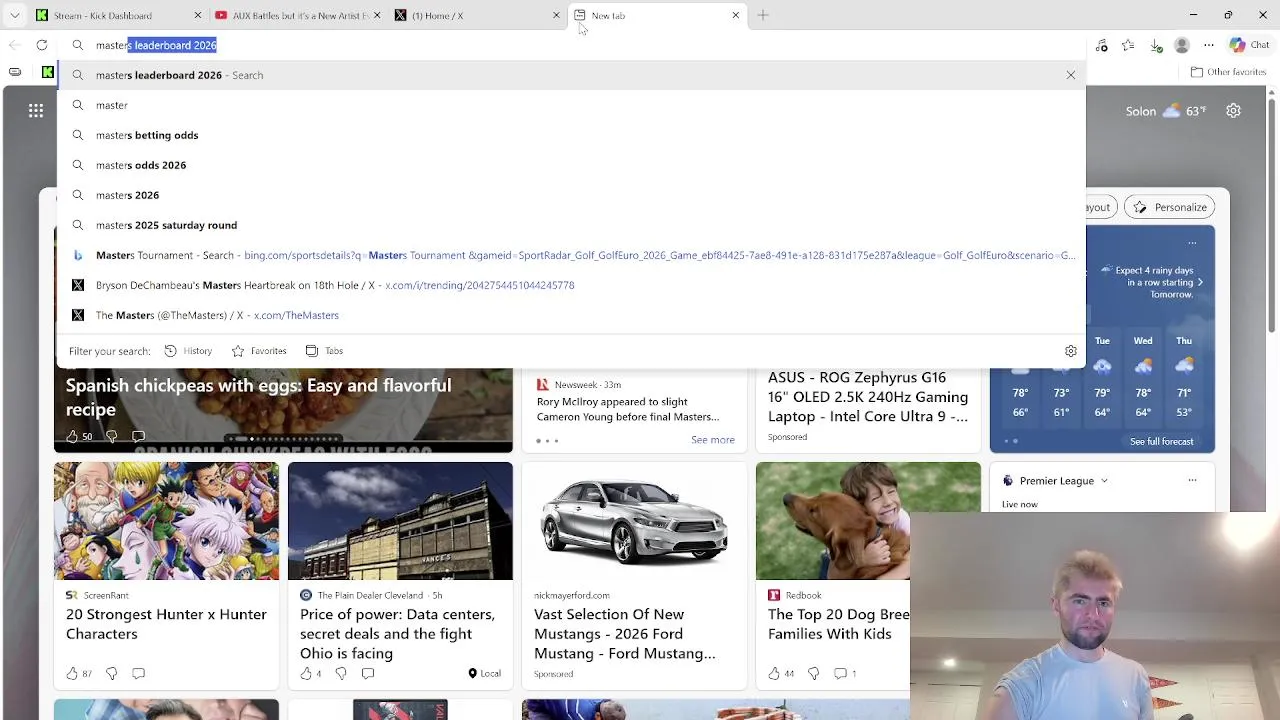
Task: Open page settings gear near weather
Action: pos(1233,111)
